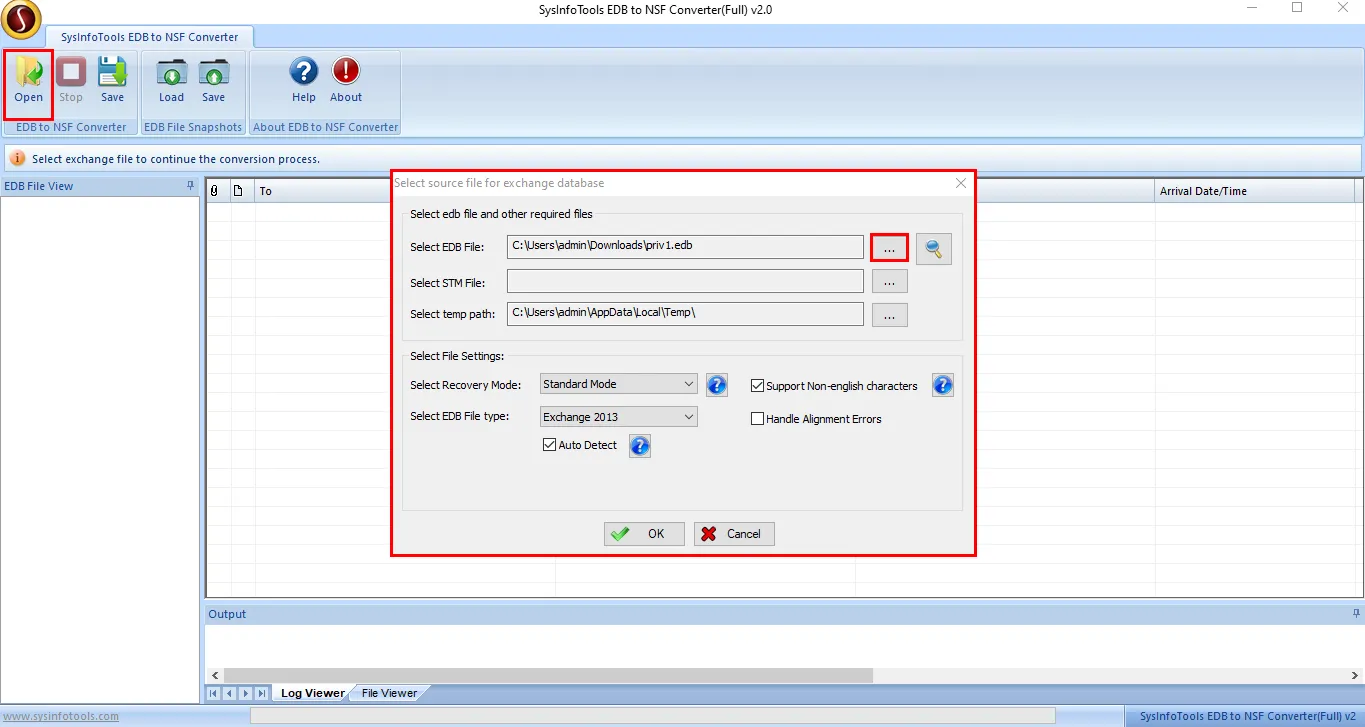Click the Arrival Date/Time column header
Screen dimensions: 1365x727
tap(1254, 191)
